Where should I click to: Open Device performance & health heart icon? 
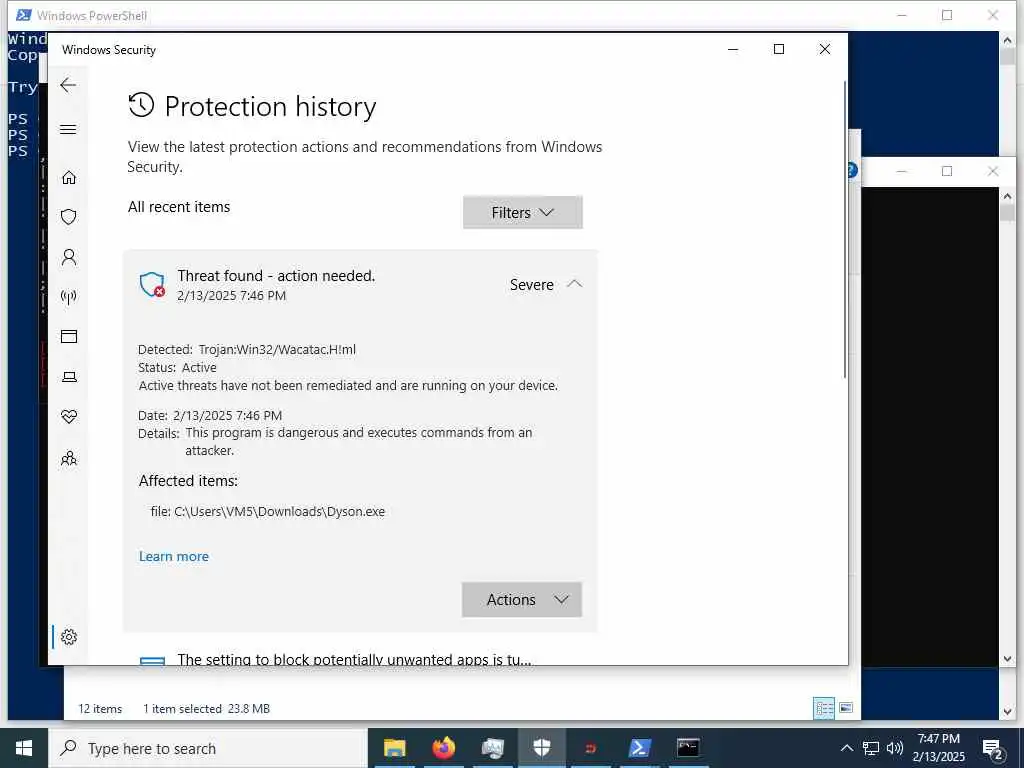point(69,417)
